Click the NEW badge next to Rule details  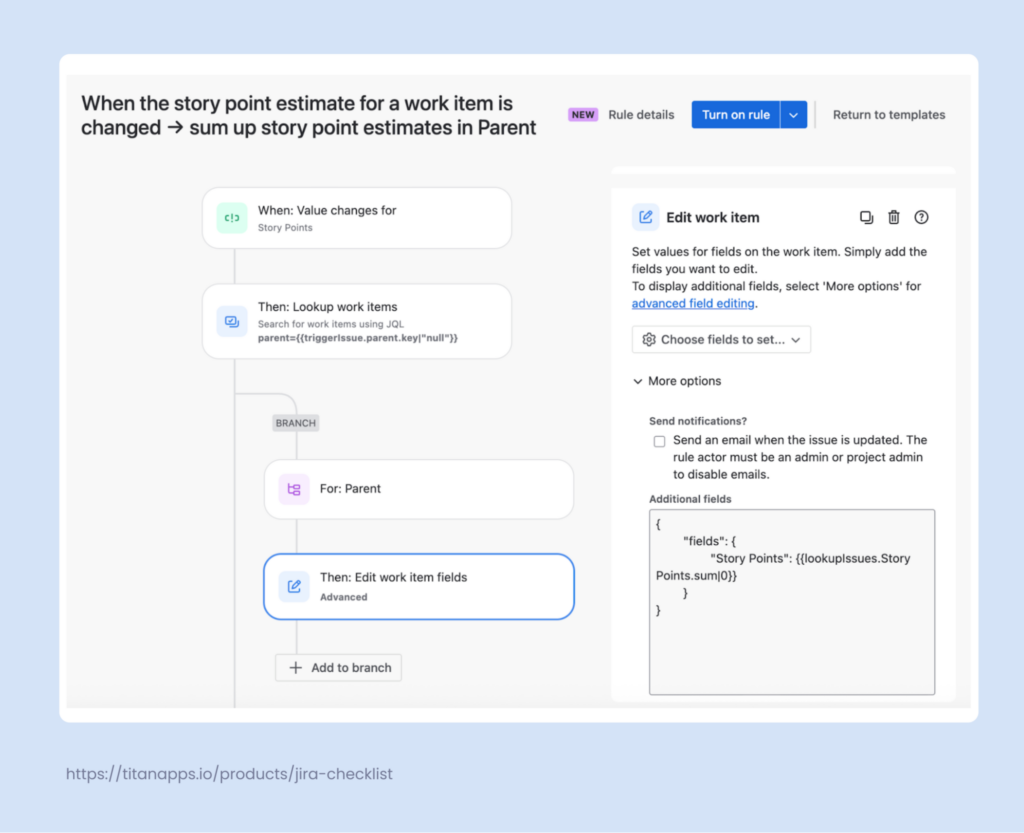pyautogui.click(x=583, y=114)
